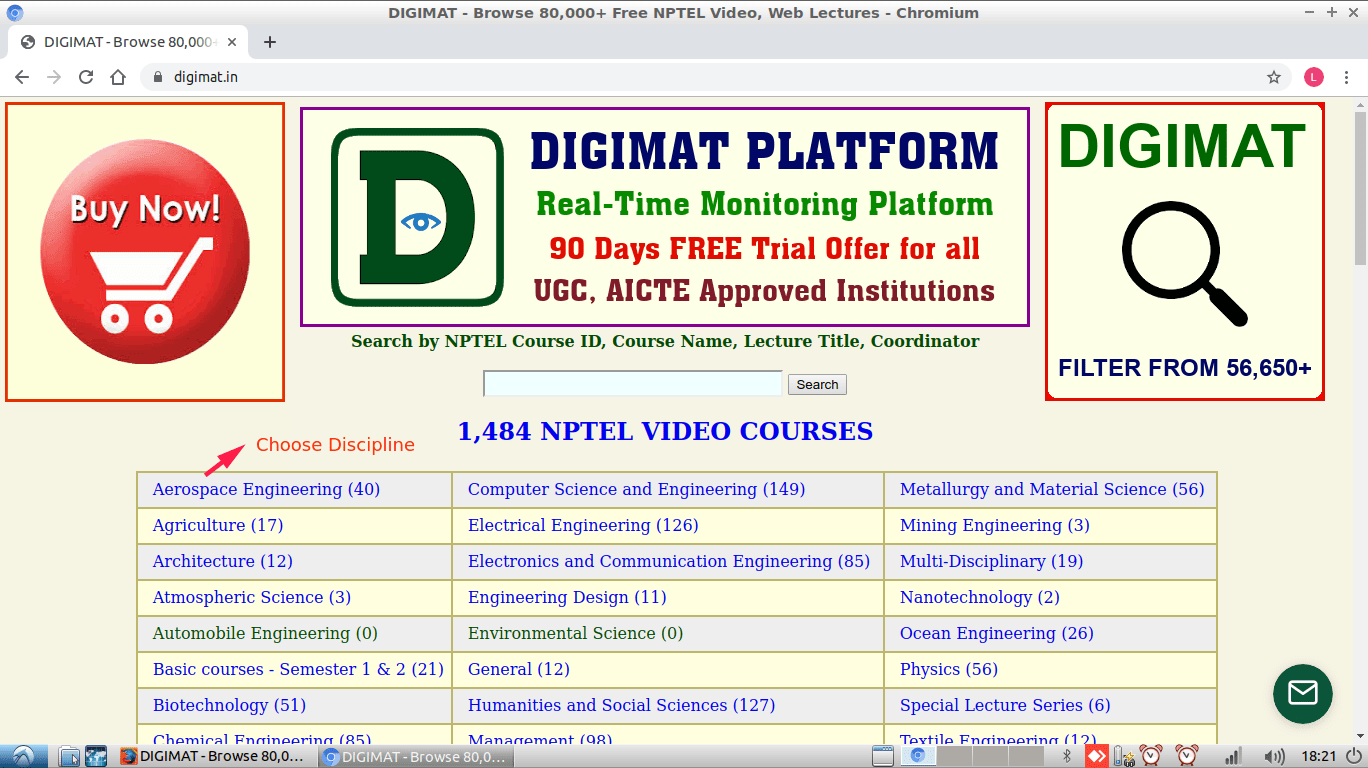This screenshot has width=1368, height=768.
Task: Open the file manager taskbar icon
Action: 68,756
